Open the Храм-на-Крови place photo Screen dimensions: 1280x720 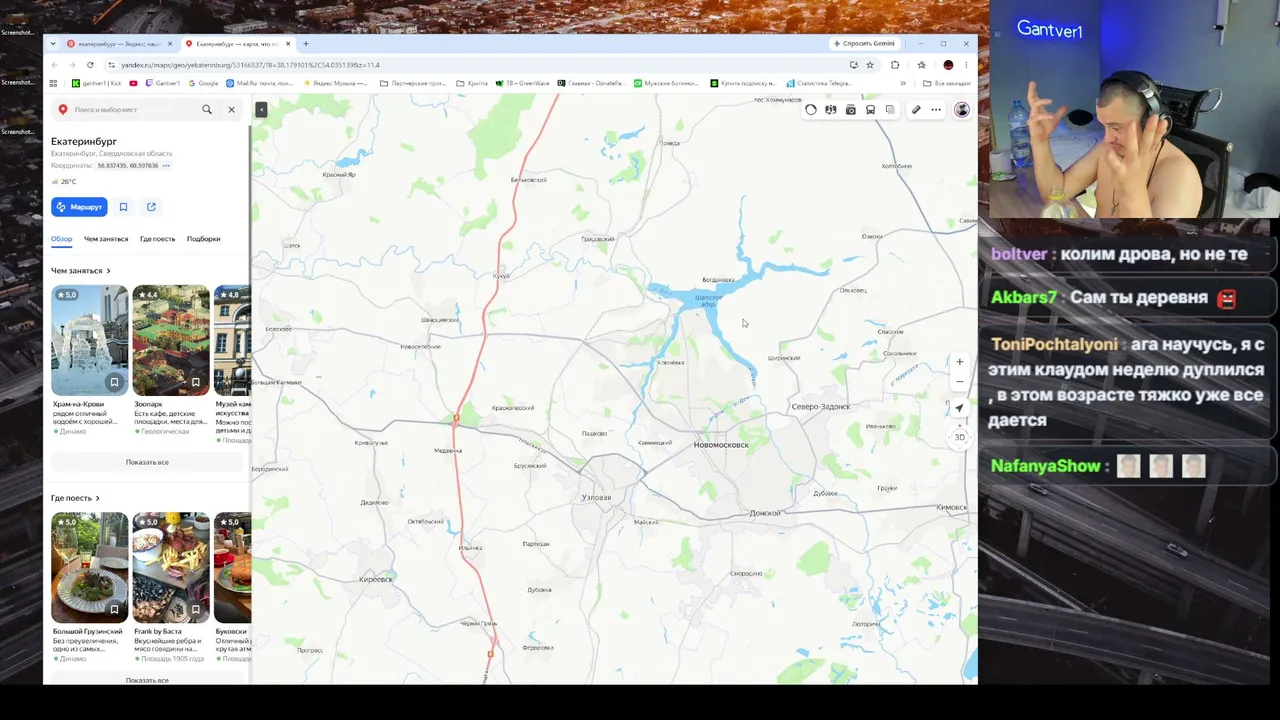(x=90, y=340)
